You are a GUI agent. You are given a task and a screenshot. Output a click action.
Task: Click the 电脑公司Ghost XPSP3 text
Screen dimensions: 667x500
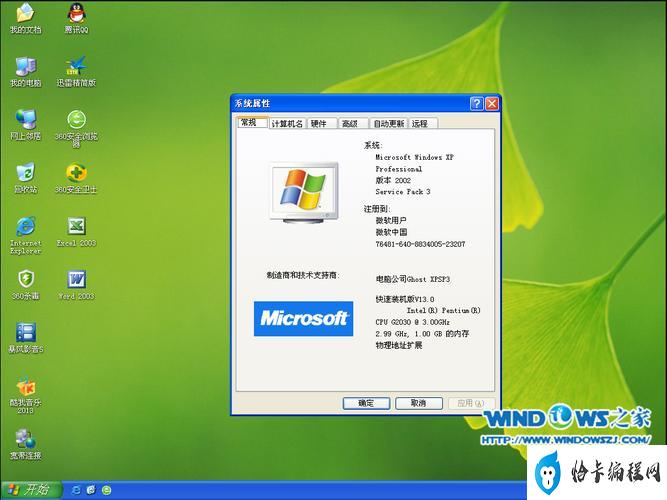[413, 279]
